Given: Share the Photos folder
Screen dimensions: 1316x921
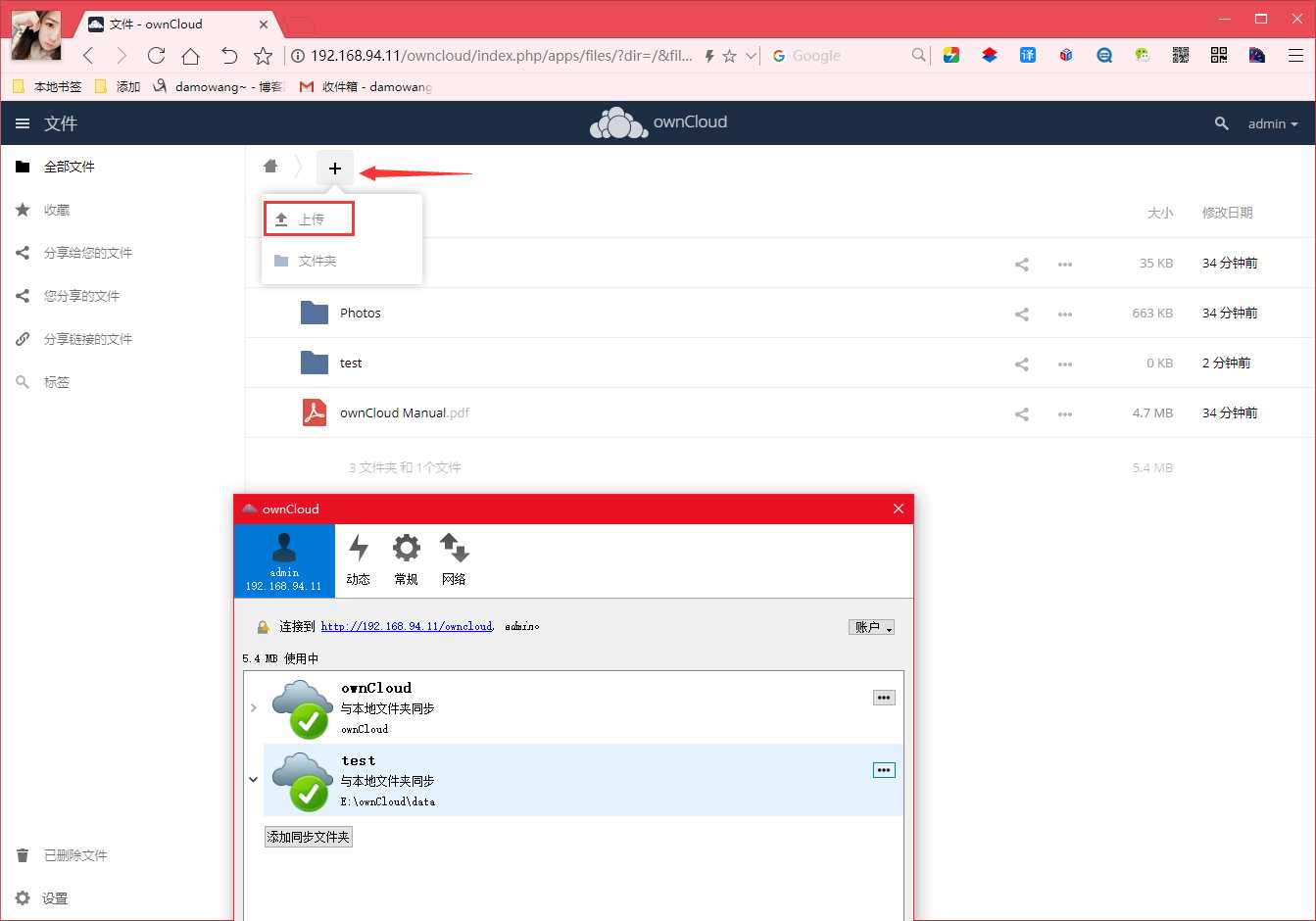Looking at the screenshot, I should 1022,314.
